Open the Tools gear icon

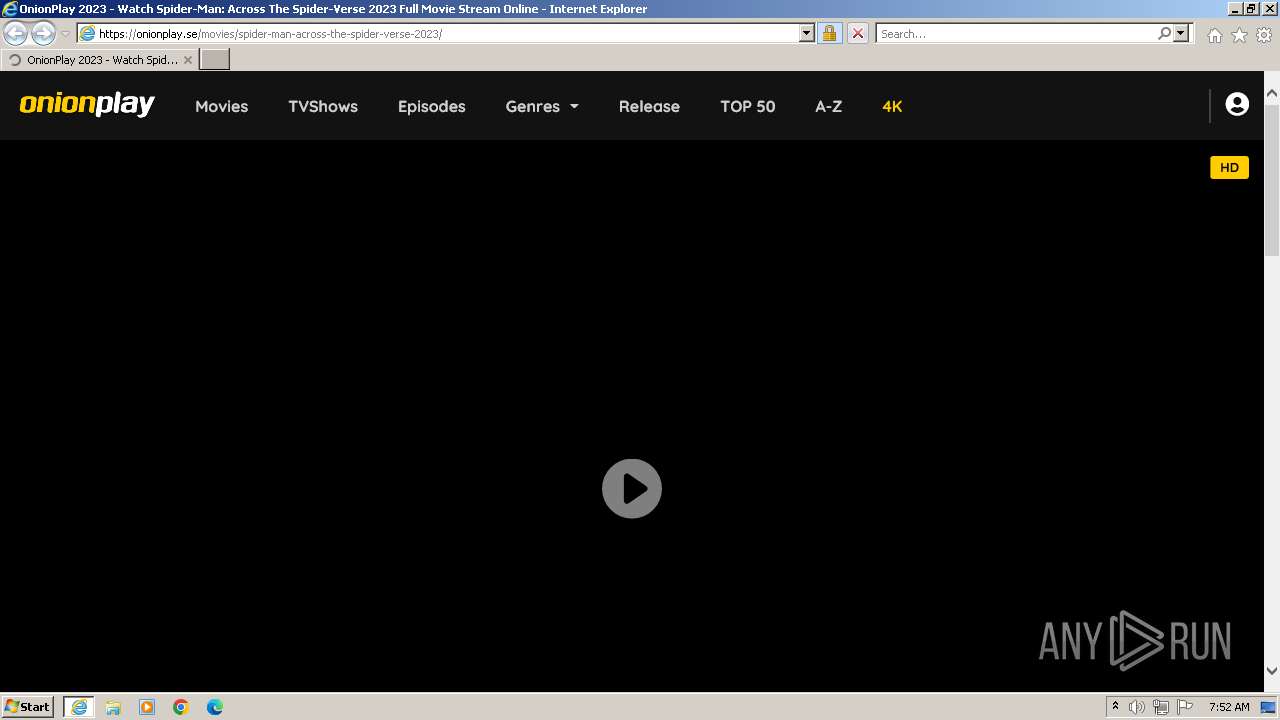[x=1264, y=35]
